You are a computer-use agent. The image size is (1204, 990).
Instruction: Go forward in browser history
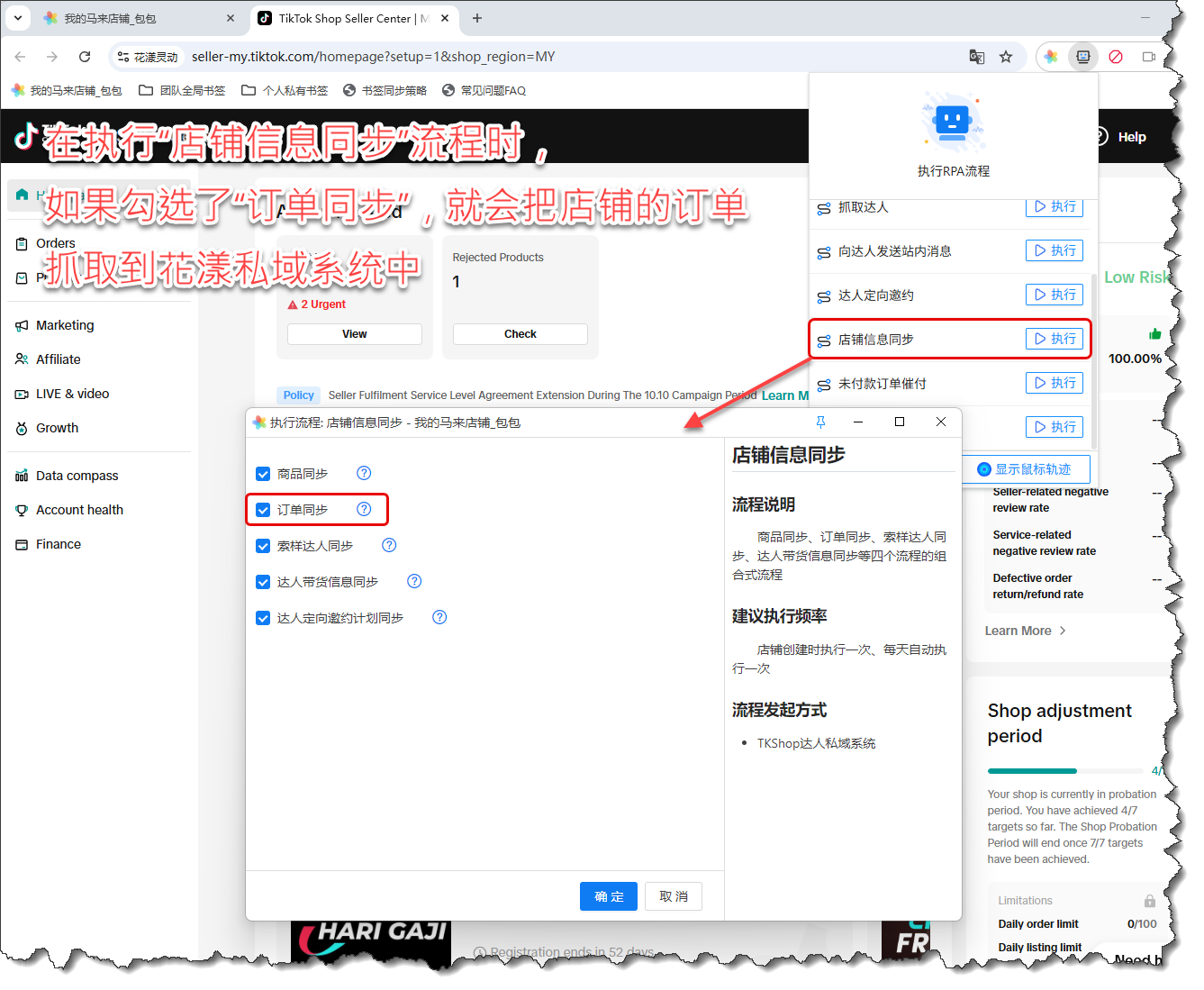pos(52,57)
